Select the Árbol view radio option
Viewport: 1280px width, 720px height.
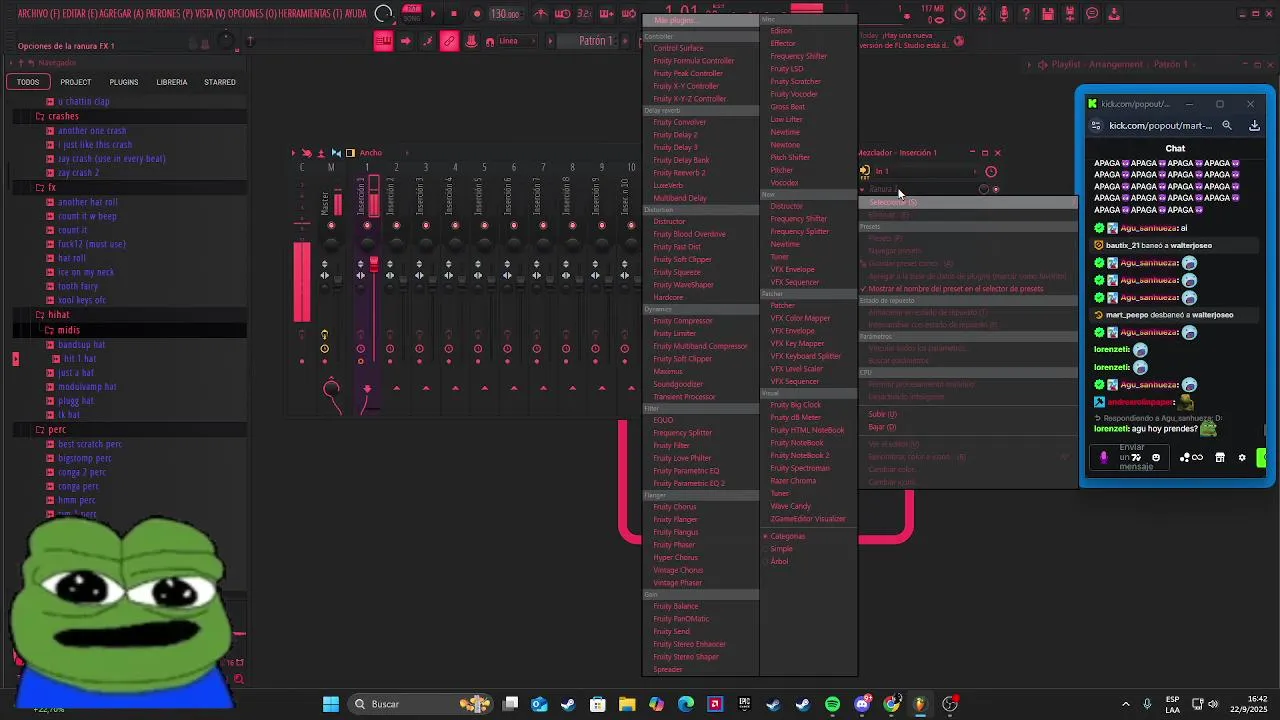(x=778, y=561)
